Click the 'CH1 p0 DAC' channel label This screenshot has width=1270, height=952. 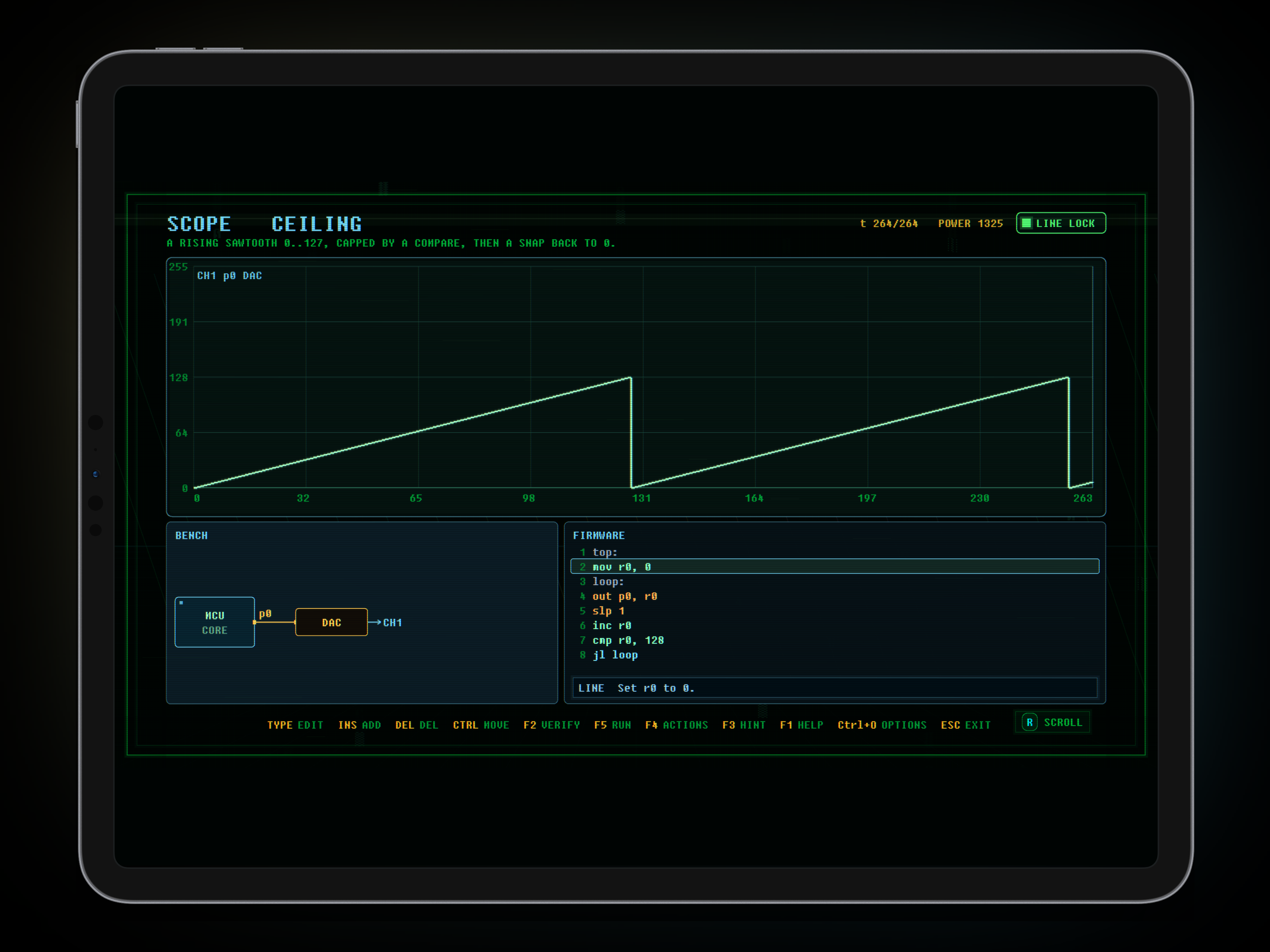230,275
